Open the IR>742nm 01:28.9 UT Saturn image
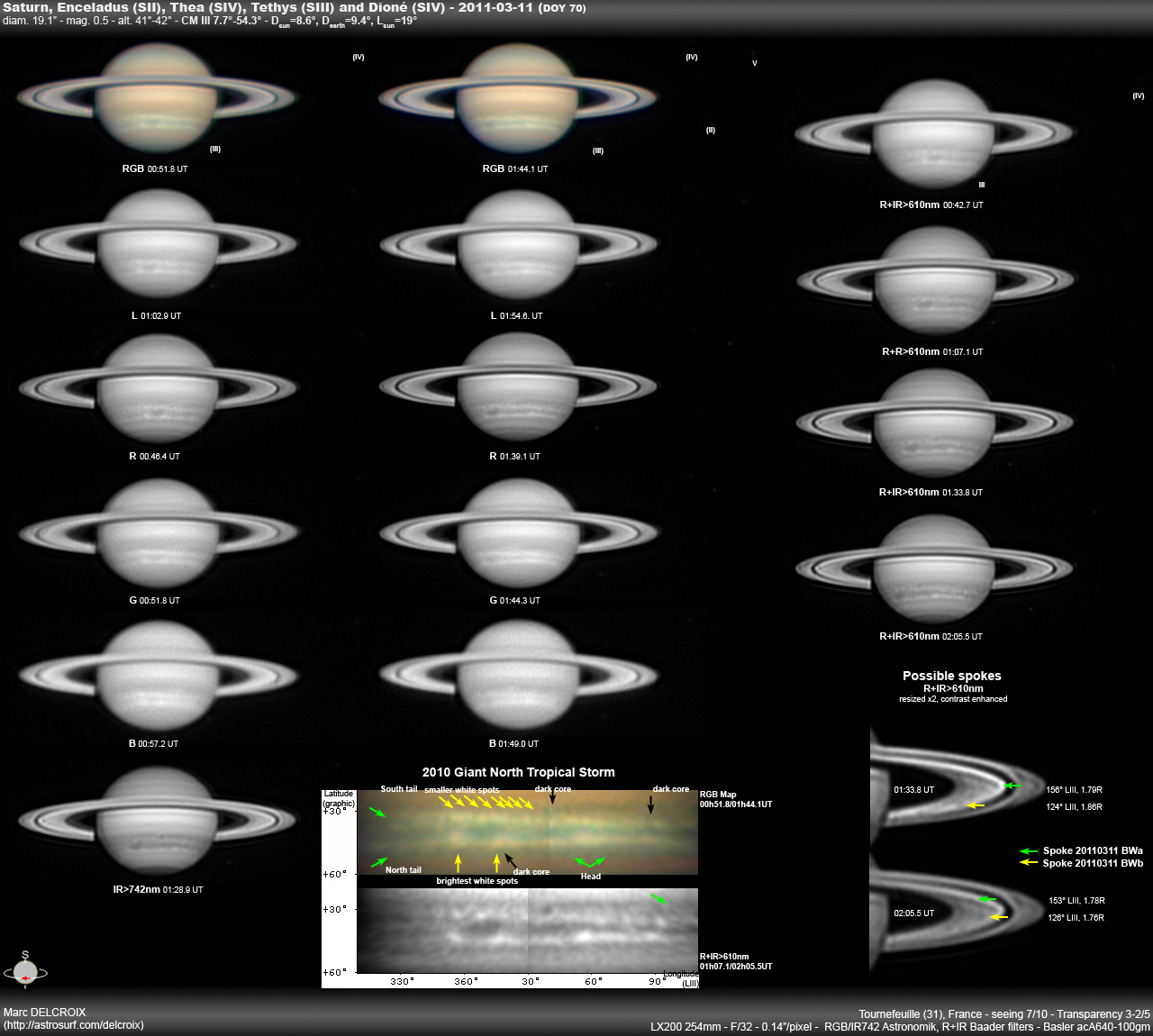The image size is (1153, 1036). click(159, 822)
